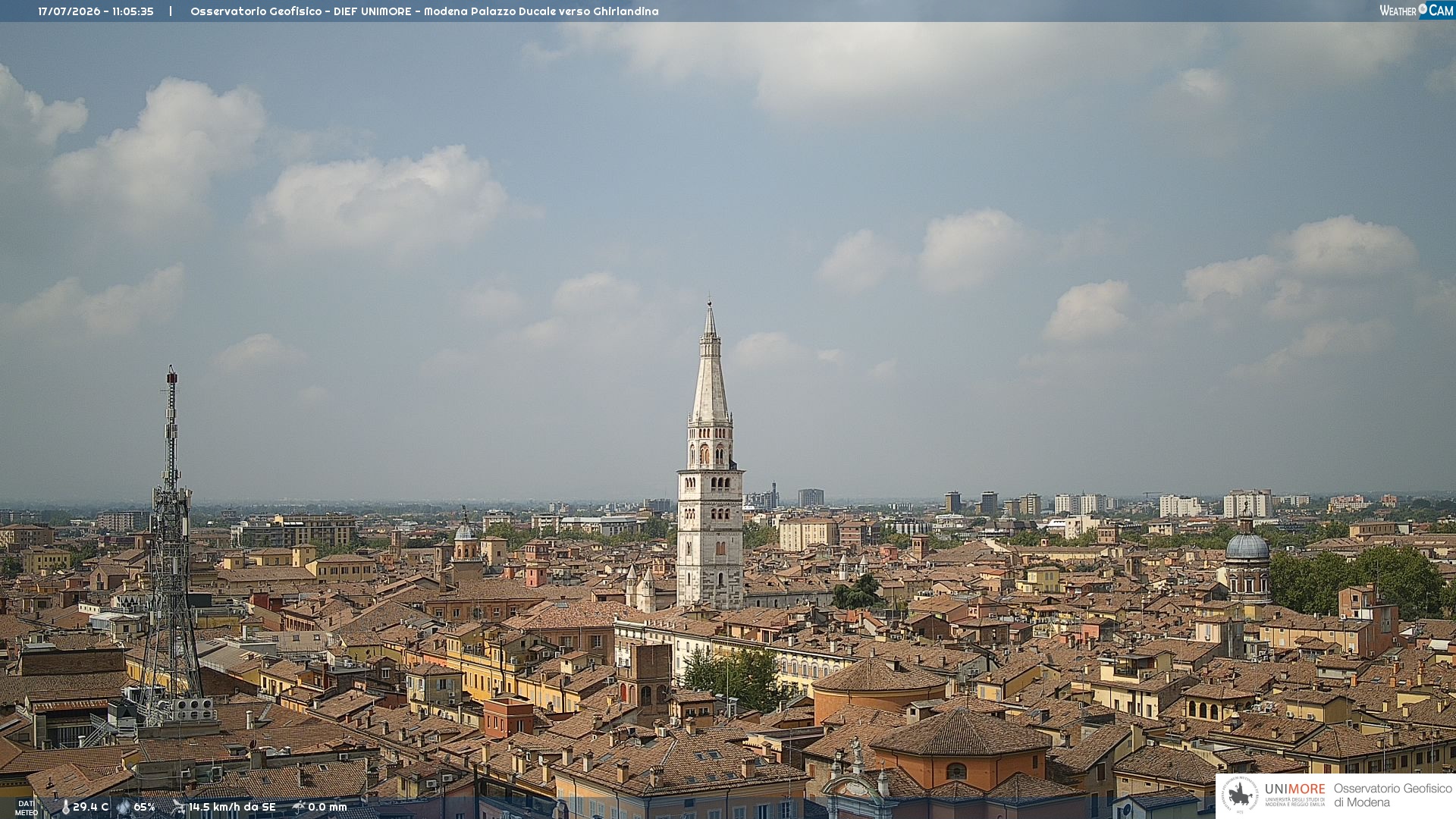Click the 17/07/2026 - 11:05:35 timestamp
The height and width of the screenshot is (819, 1456).
coord(96,11)
